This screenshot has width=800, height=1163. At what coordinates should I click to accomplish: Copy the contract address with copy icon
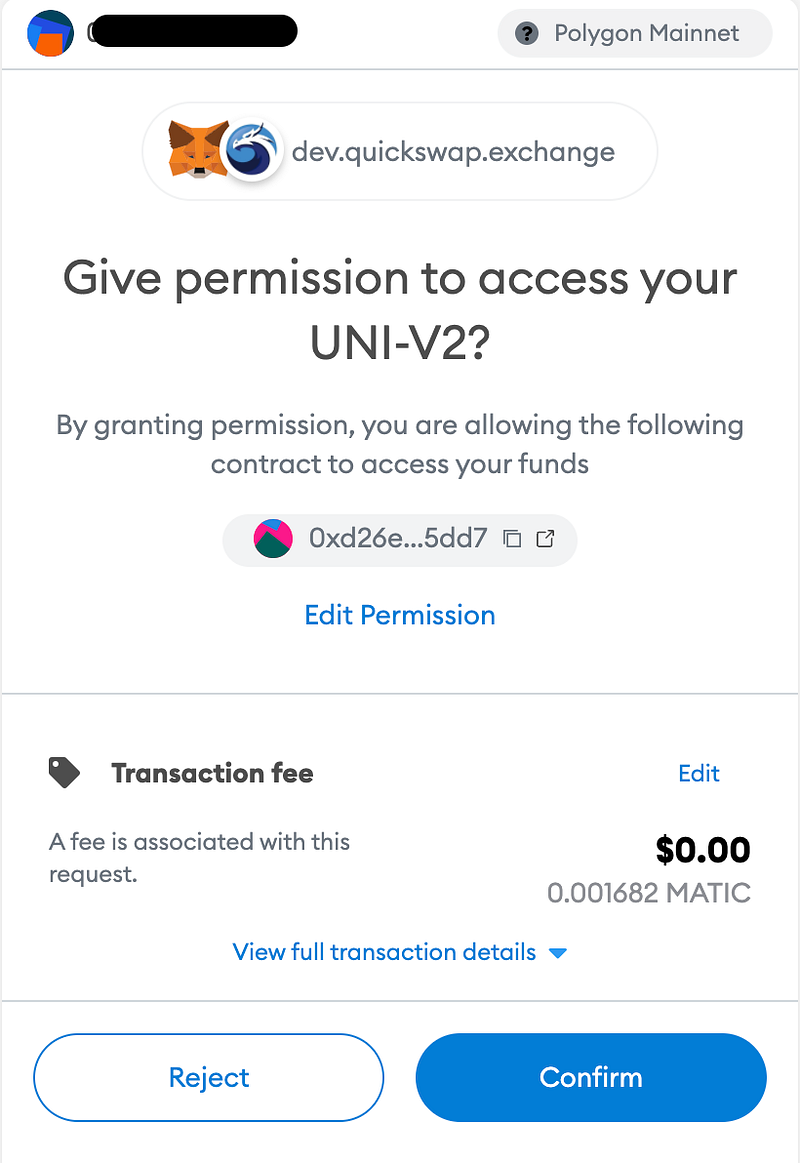[x=512, y=538]
